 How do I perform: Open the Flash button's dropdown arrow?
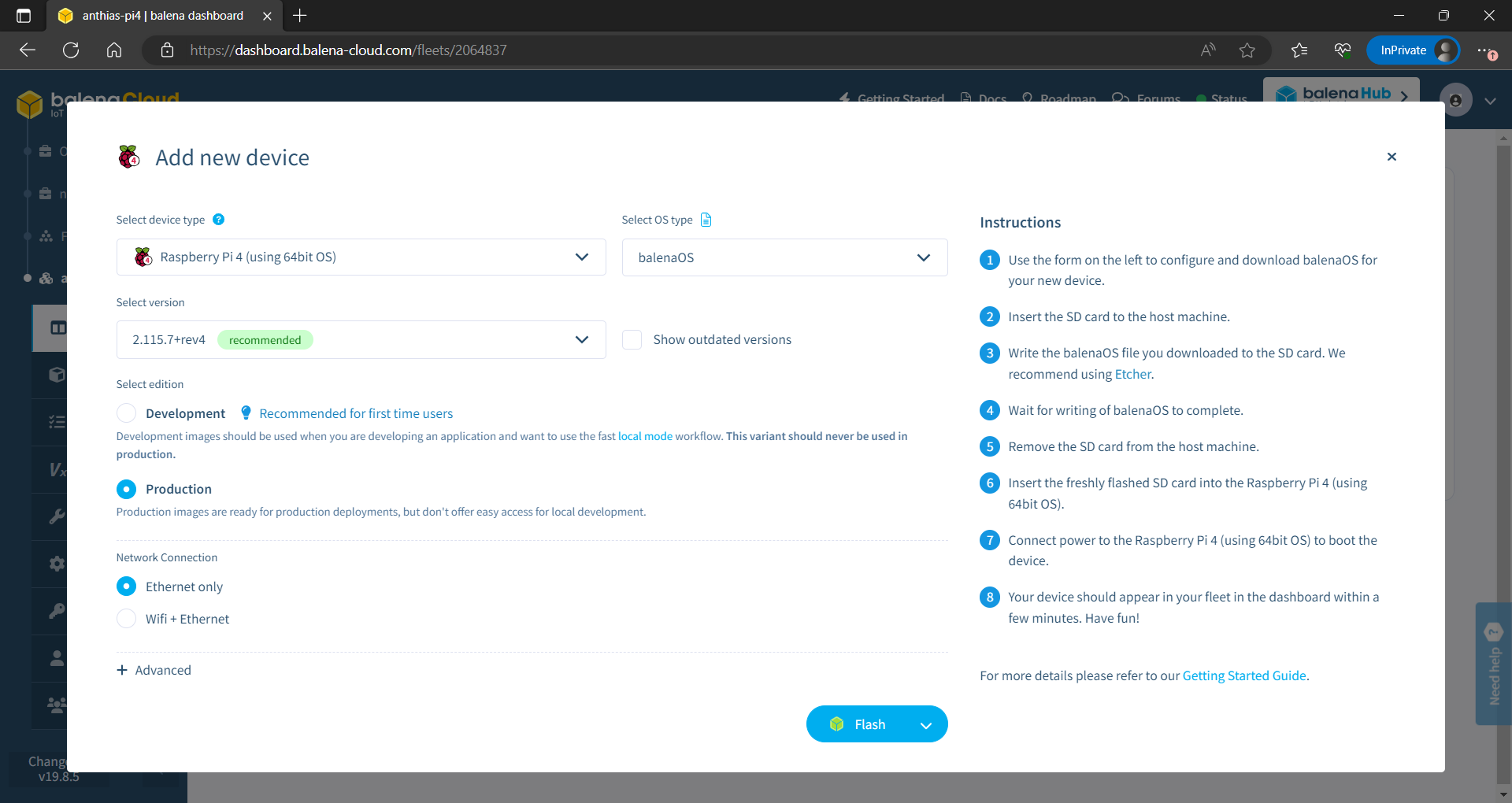point(926,725)
